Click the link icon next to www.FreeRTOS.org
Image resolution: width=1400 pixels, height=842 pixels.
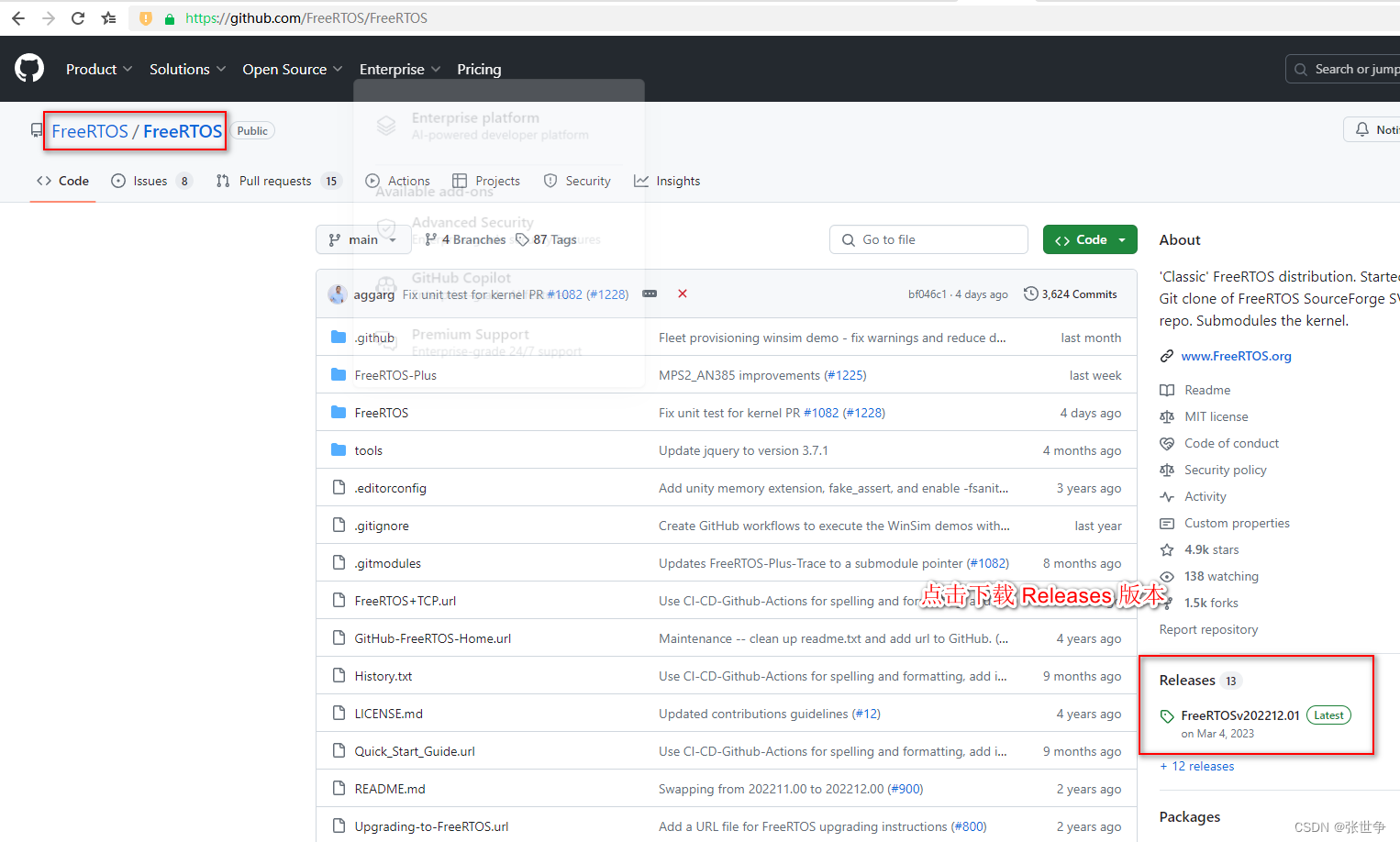click(1167, 356)
